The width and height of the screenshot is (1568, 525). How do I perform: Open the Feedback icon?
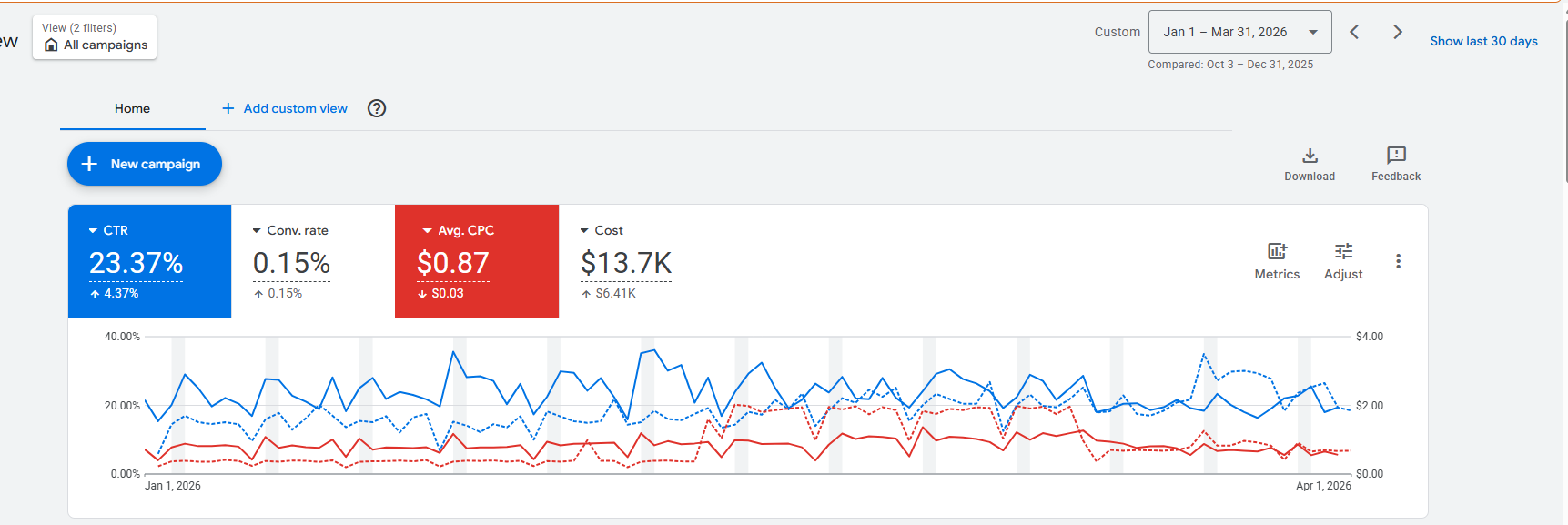tap(1396, 156)
